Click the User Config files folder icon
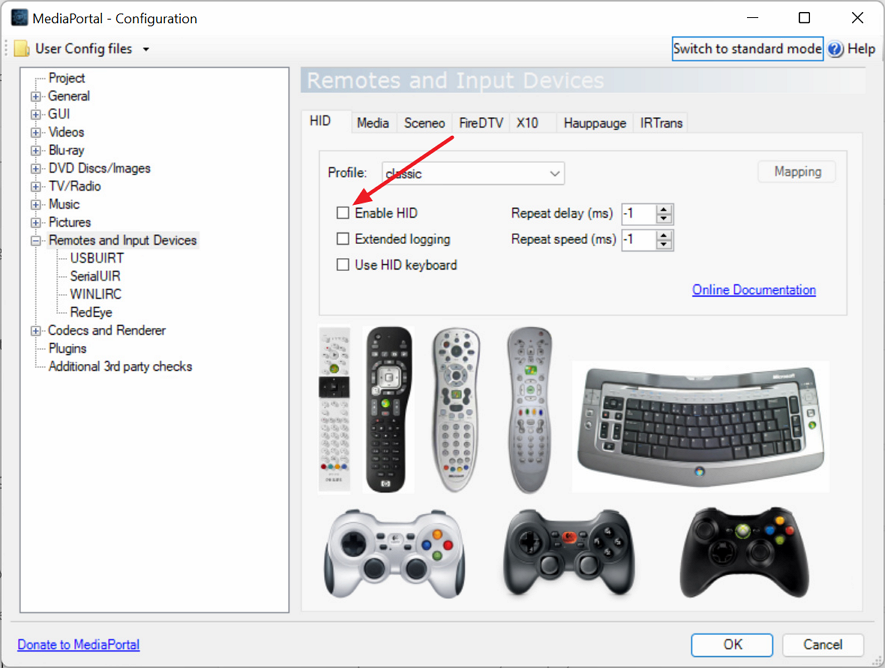Viewport: 885px width, 668px height. [x=21, y=49]
